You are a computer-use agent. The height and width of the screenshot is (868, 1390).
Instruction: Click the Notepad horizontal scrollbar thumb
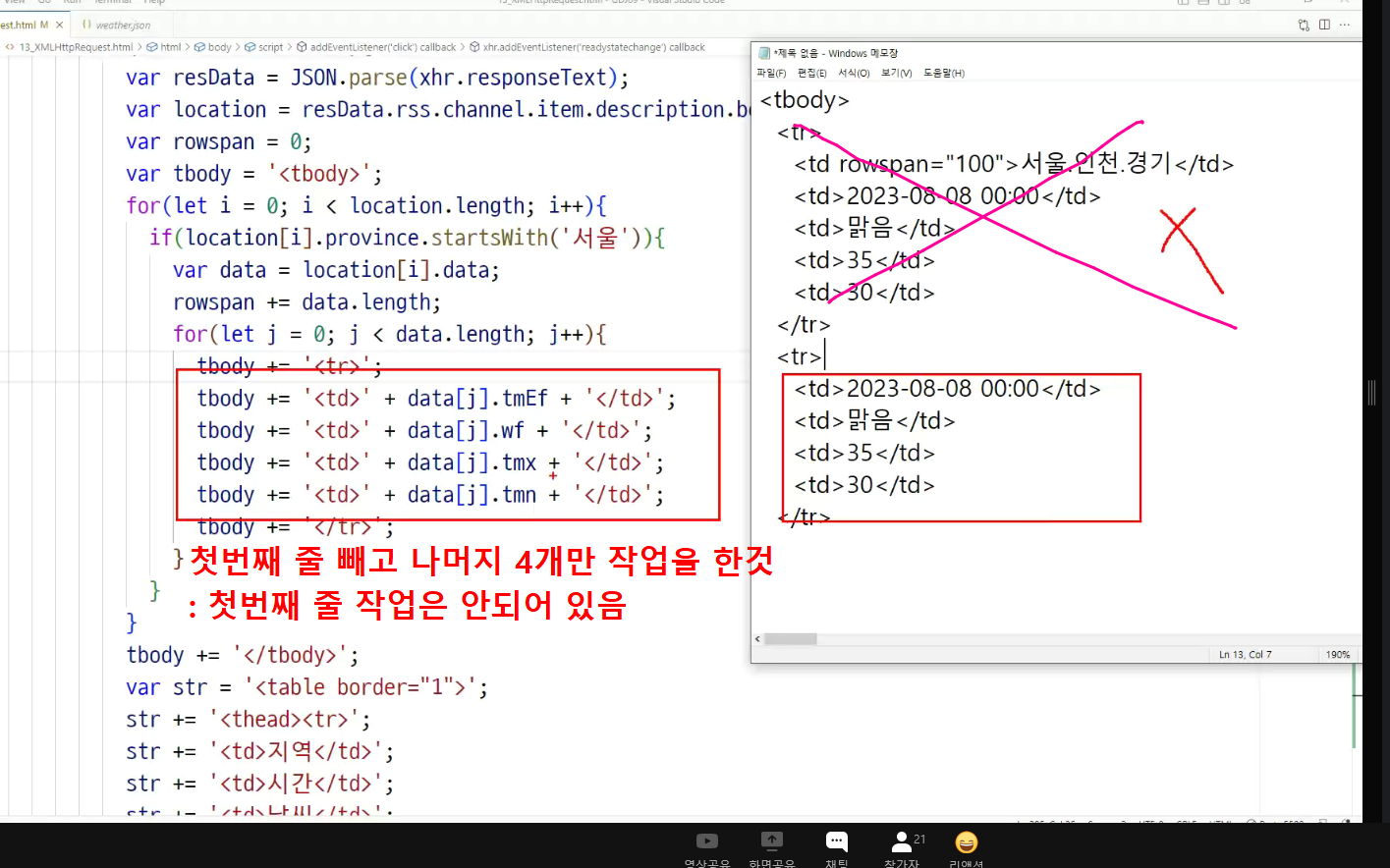tap(791, 639)
